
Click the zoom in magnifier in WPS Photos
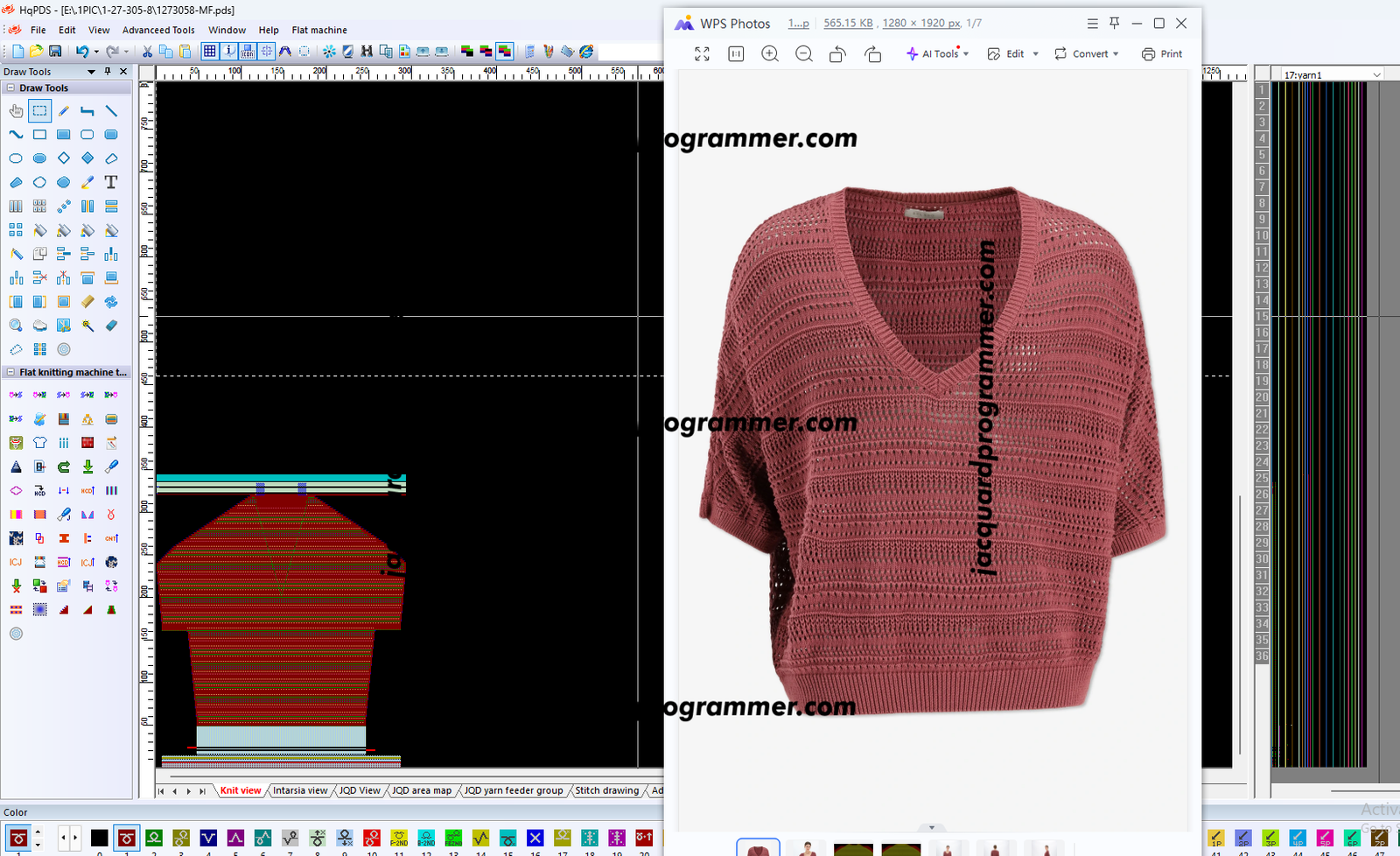click(770, 54)
